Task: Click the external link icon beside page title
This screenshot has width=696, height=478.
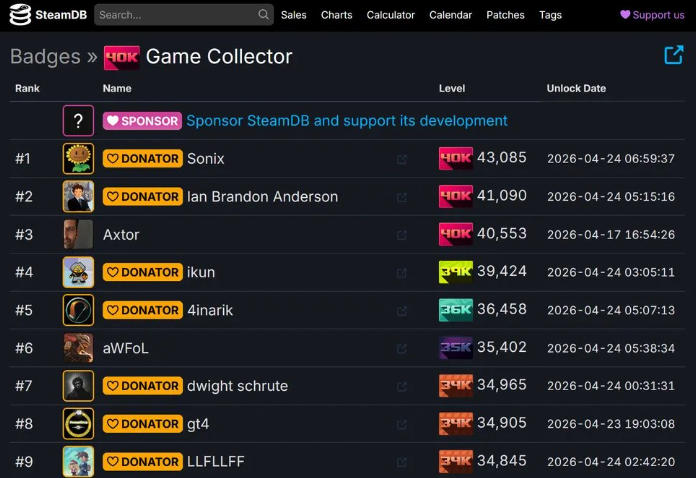Action: point(673,55)
